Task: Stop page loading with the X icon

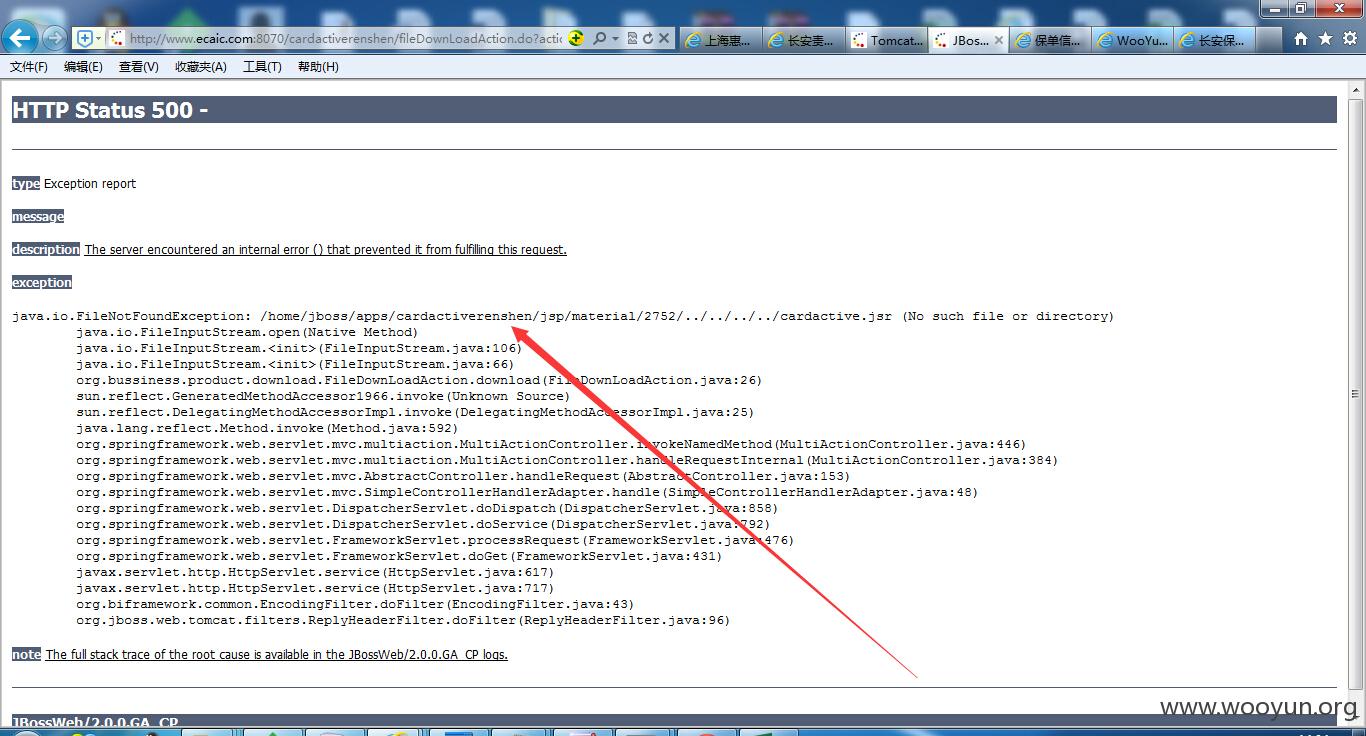Action: point(664,38)
